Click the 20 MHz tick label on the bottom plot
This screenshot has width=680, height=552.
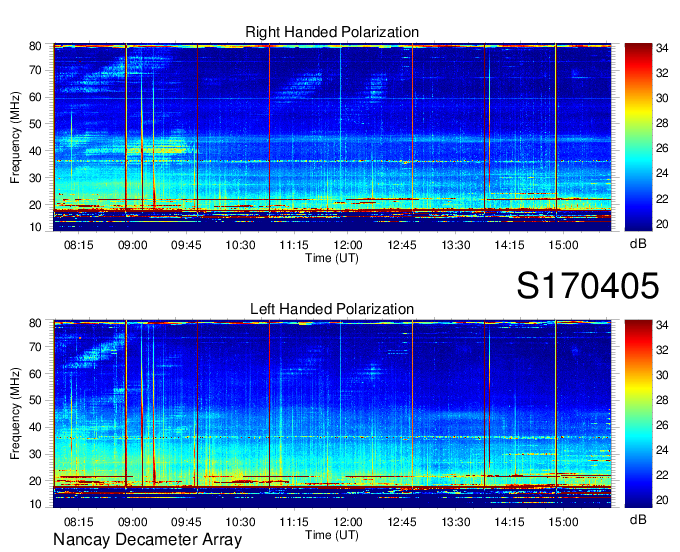click(x=35, y=481)
